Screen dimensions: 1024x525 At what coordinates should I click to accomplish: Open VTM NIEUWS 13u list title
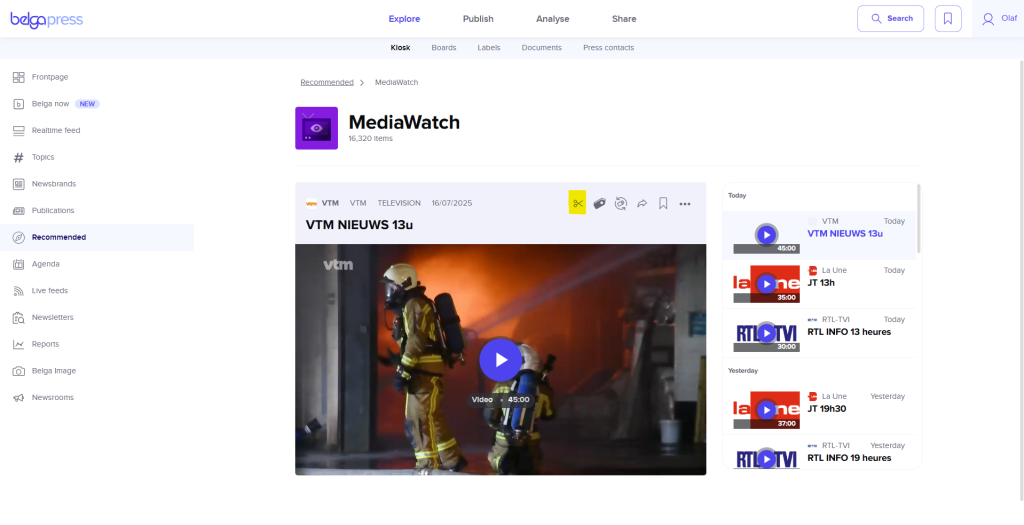click(x=845, y=233)
